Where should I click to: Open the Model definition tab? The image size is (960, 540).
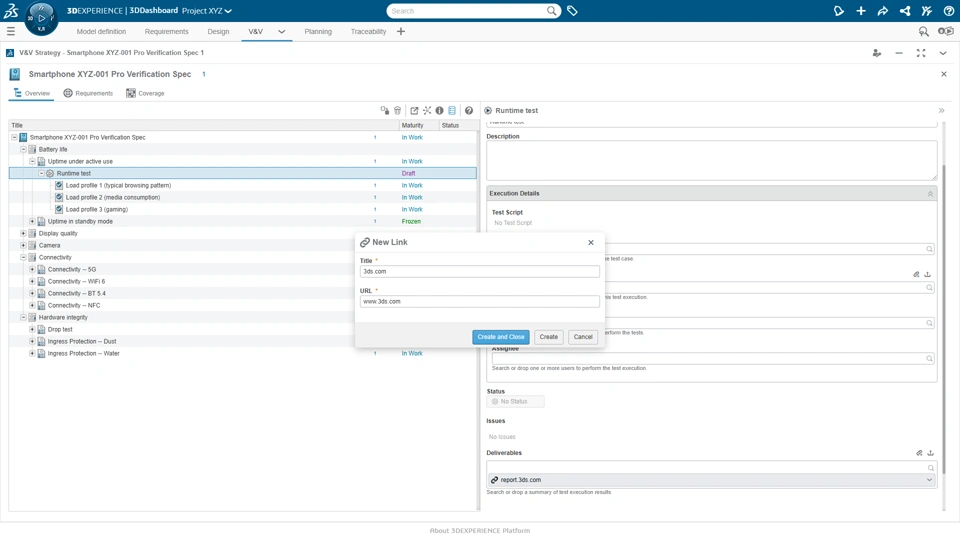pos(101,31)
